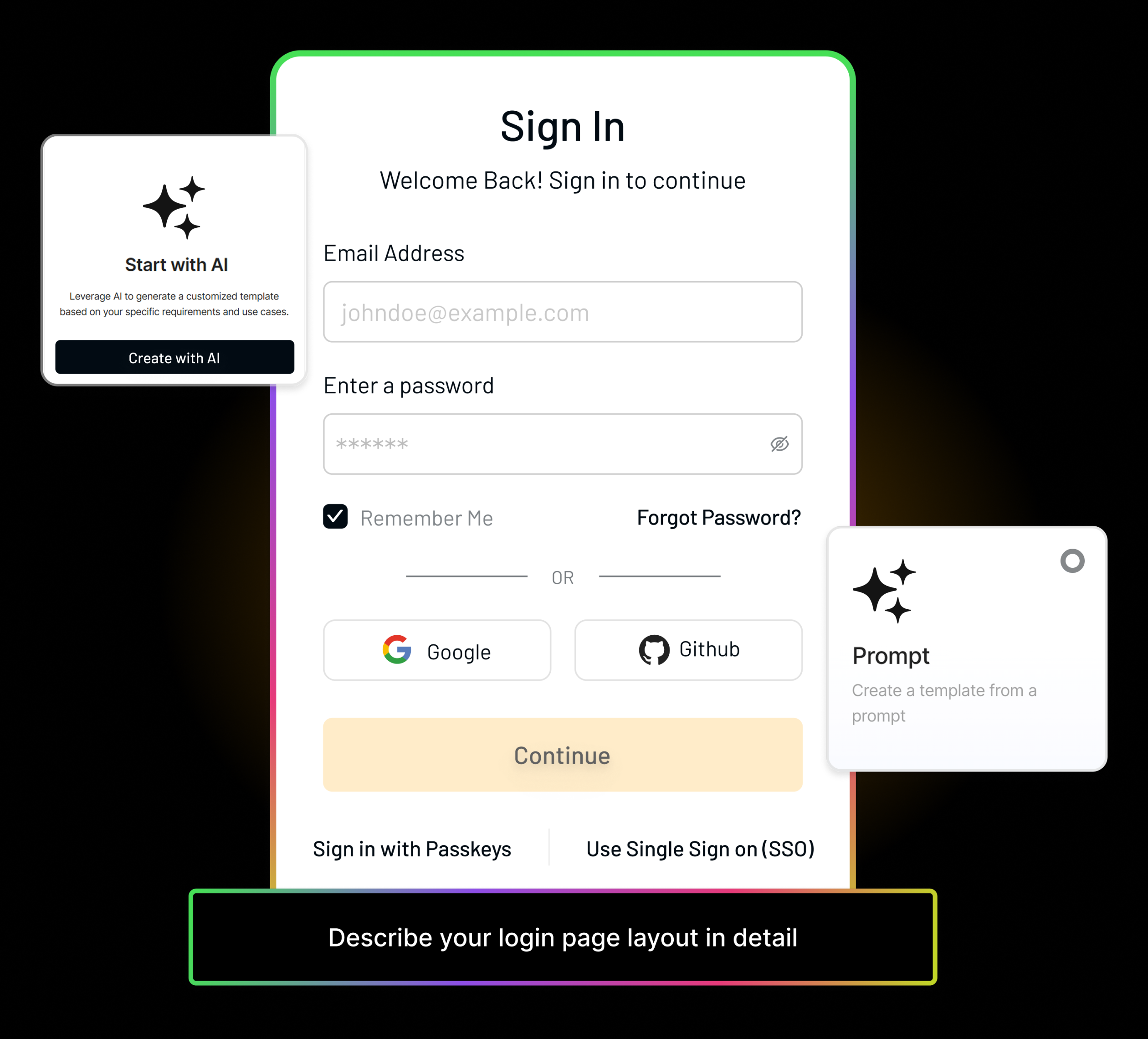The height and width of the screenshot is (1039, 1148).
Task: Click the Github octocat icon
Action: click(x=654, y=649)
